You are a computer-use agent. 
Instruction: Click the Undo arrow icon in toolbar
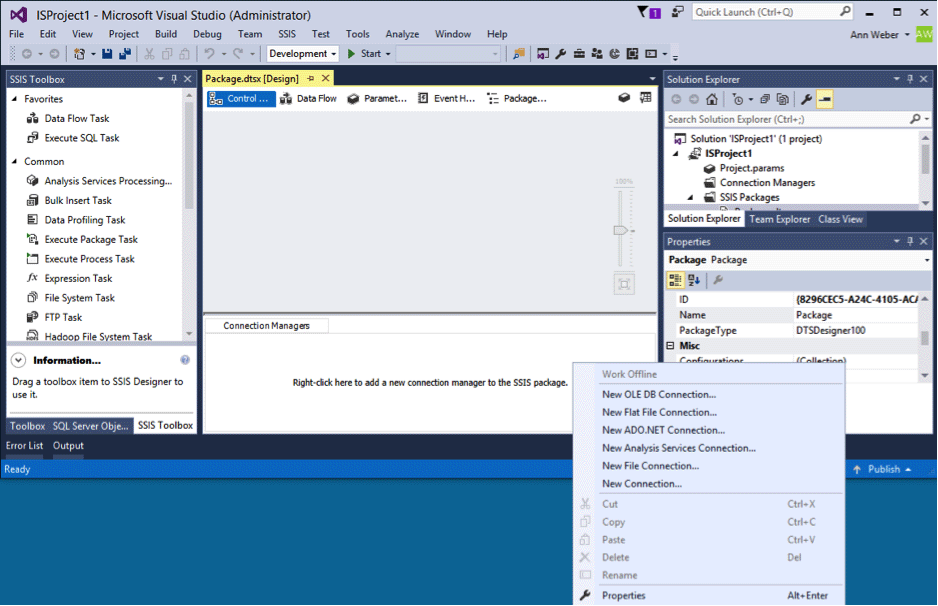click(x=209, y=54)
